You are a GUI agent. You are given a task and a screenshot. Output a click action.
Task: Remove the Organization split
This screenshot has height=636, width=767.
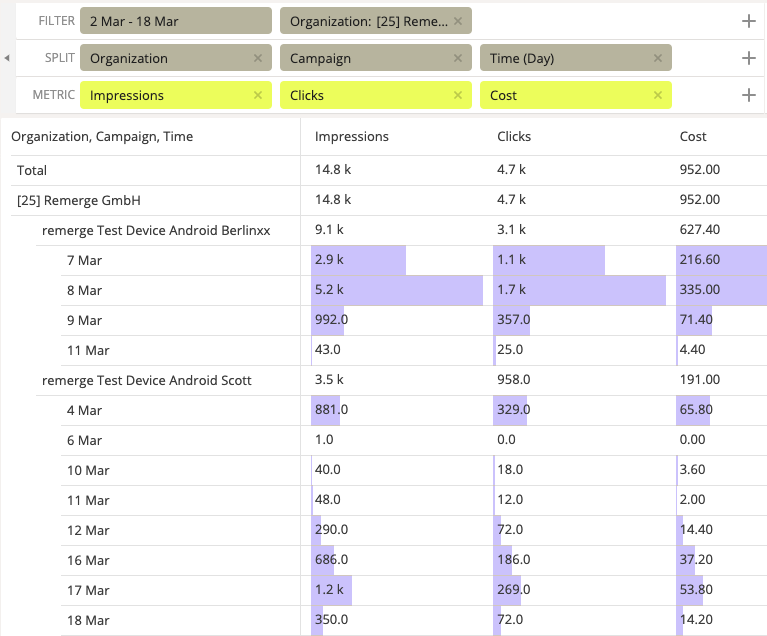(258, 58)
